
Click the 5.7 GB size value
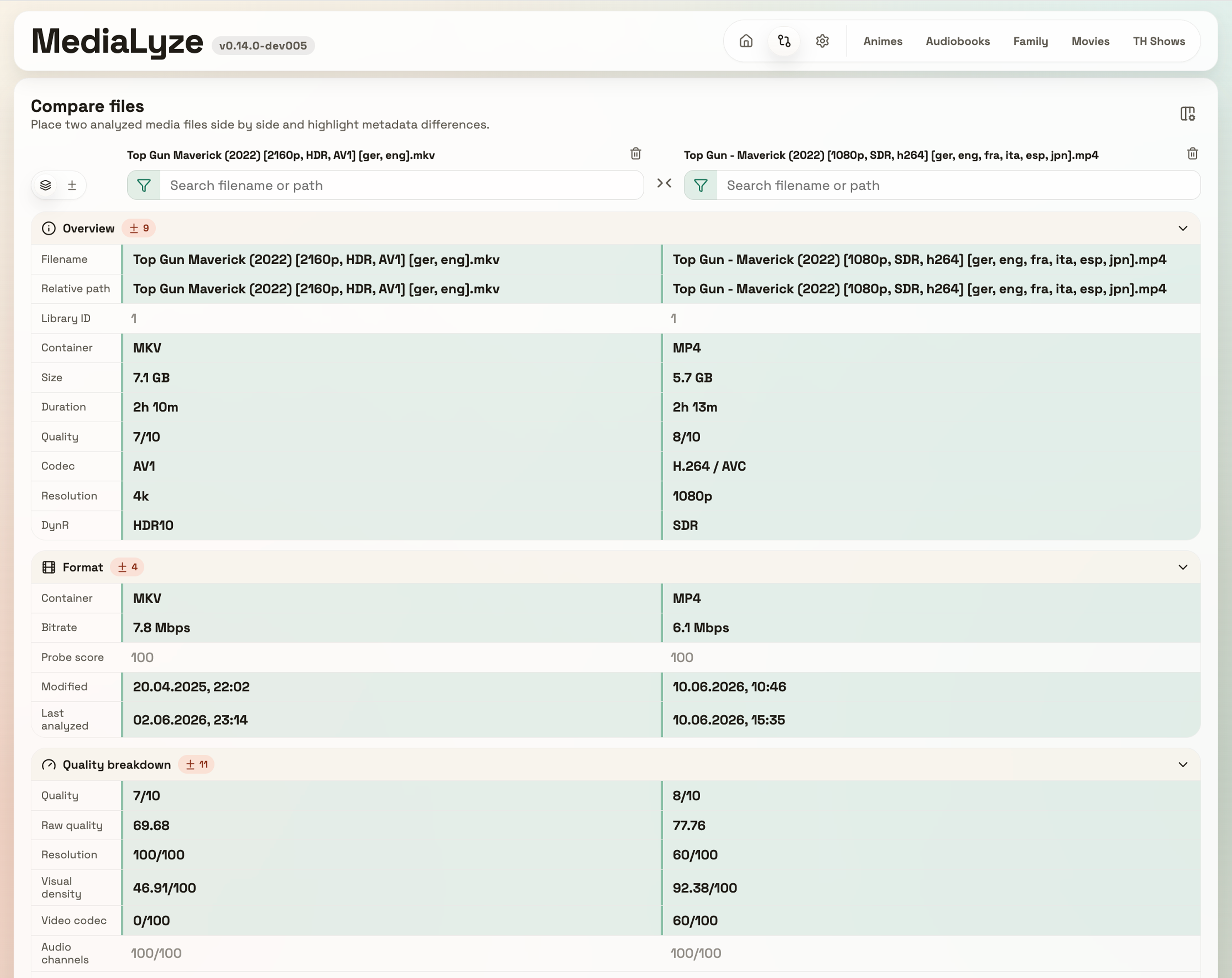pos(692,378)
